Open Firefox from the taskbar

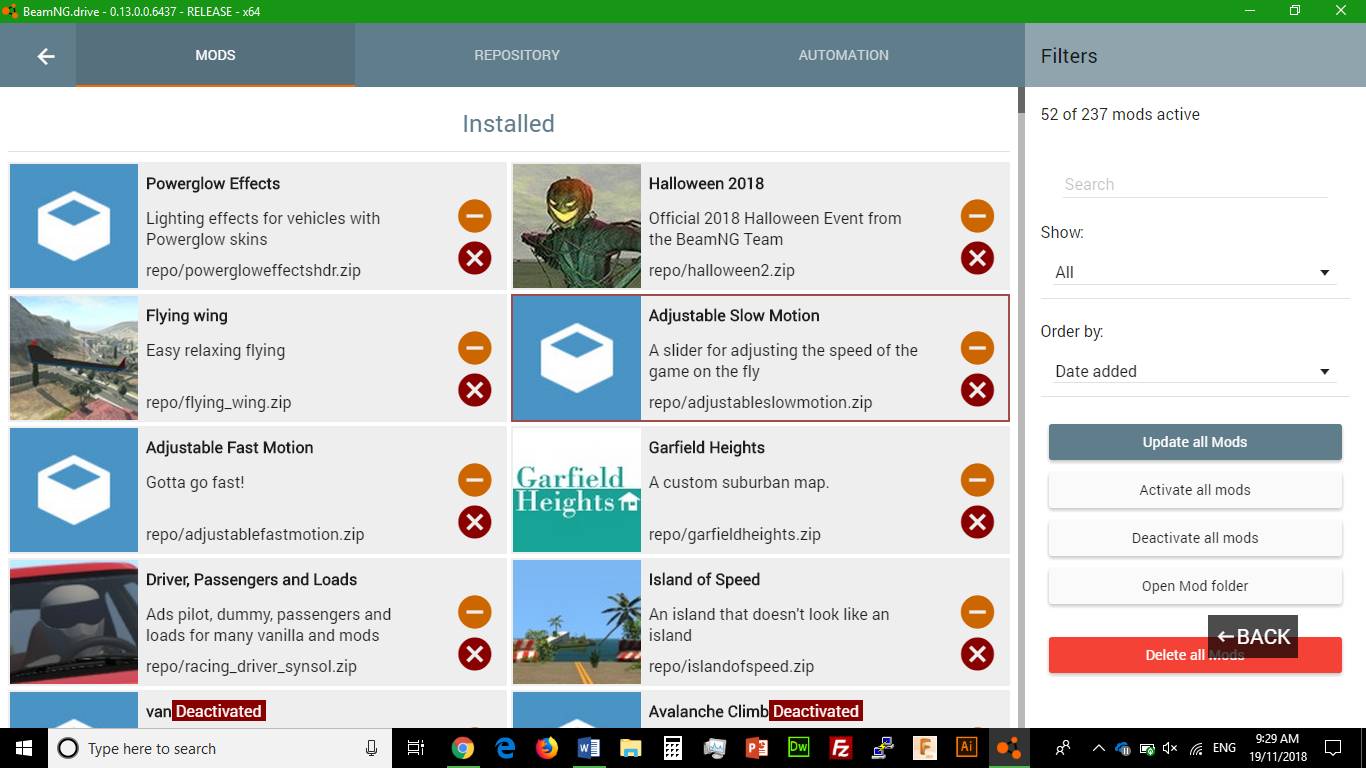coord(546,748)
